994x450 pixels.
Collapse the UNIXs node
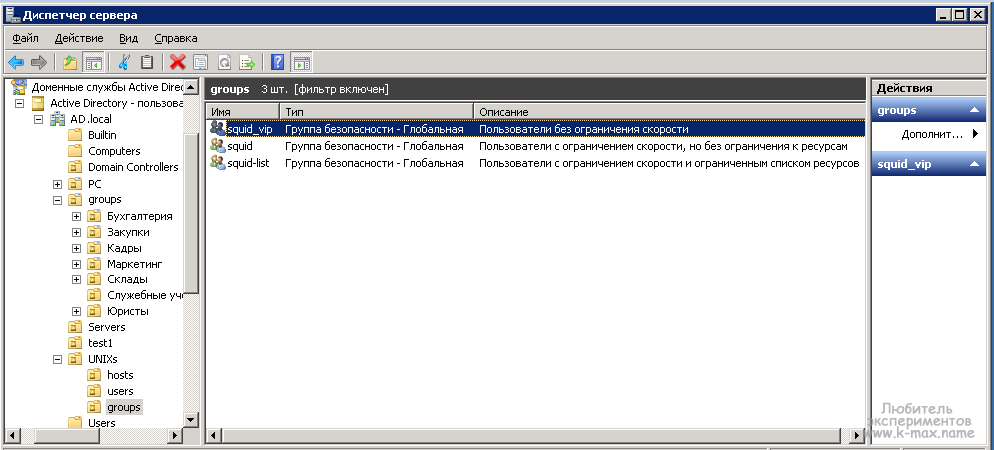[58, 359]
